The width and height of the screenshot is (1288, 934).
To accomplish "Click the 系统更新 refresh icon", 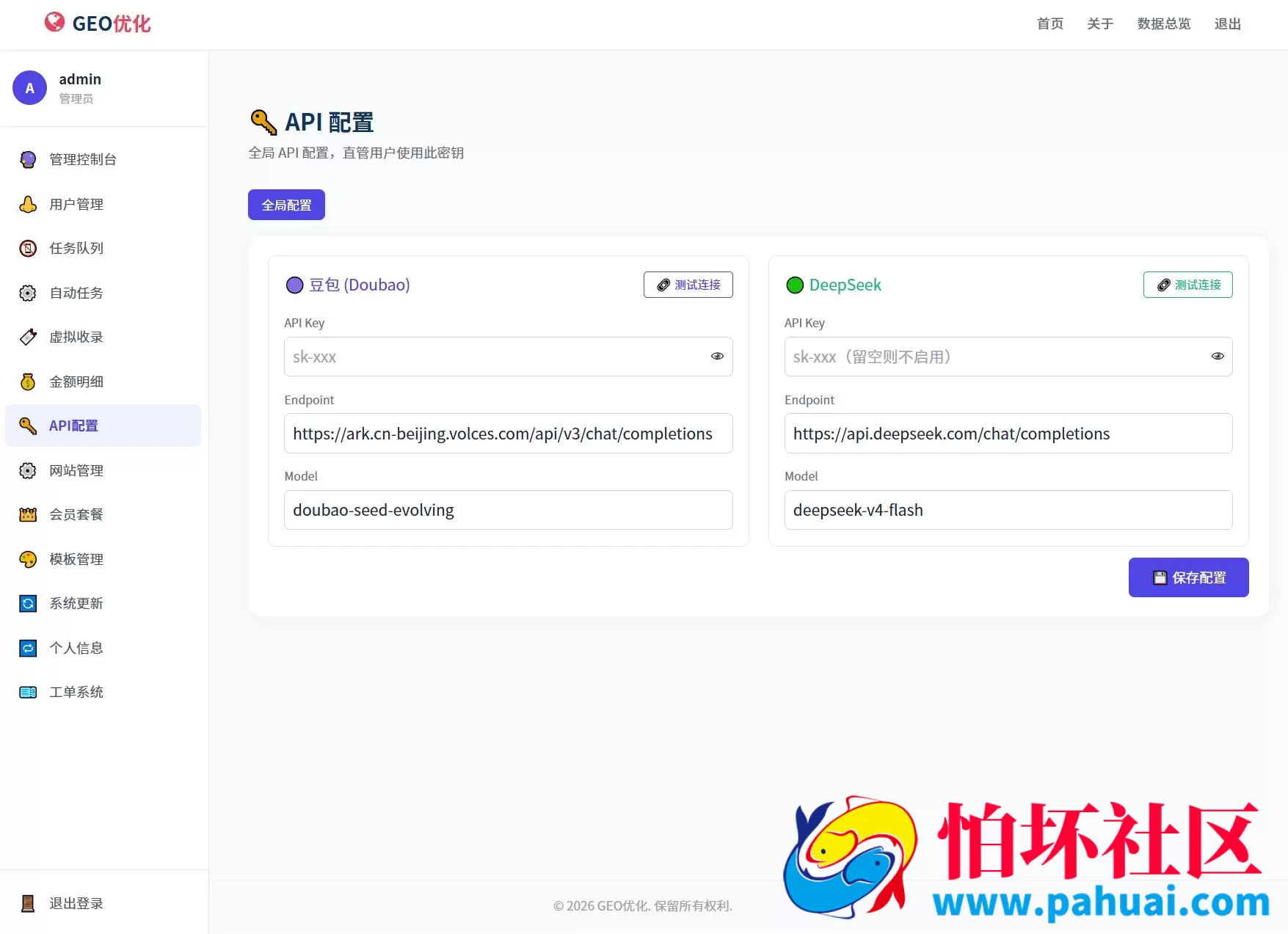I will pos(28,603).
